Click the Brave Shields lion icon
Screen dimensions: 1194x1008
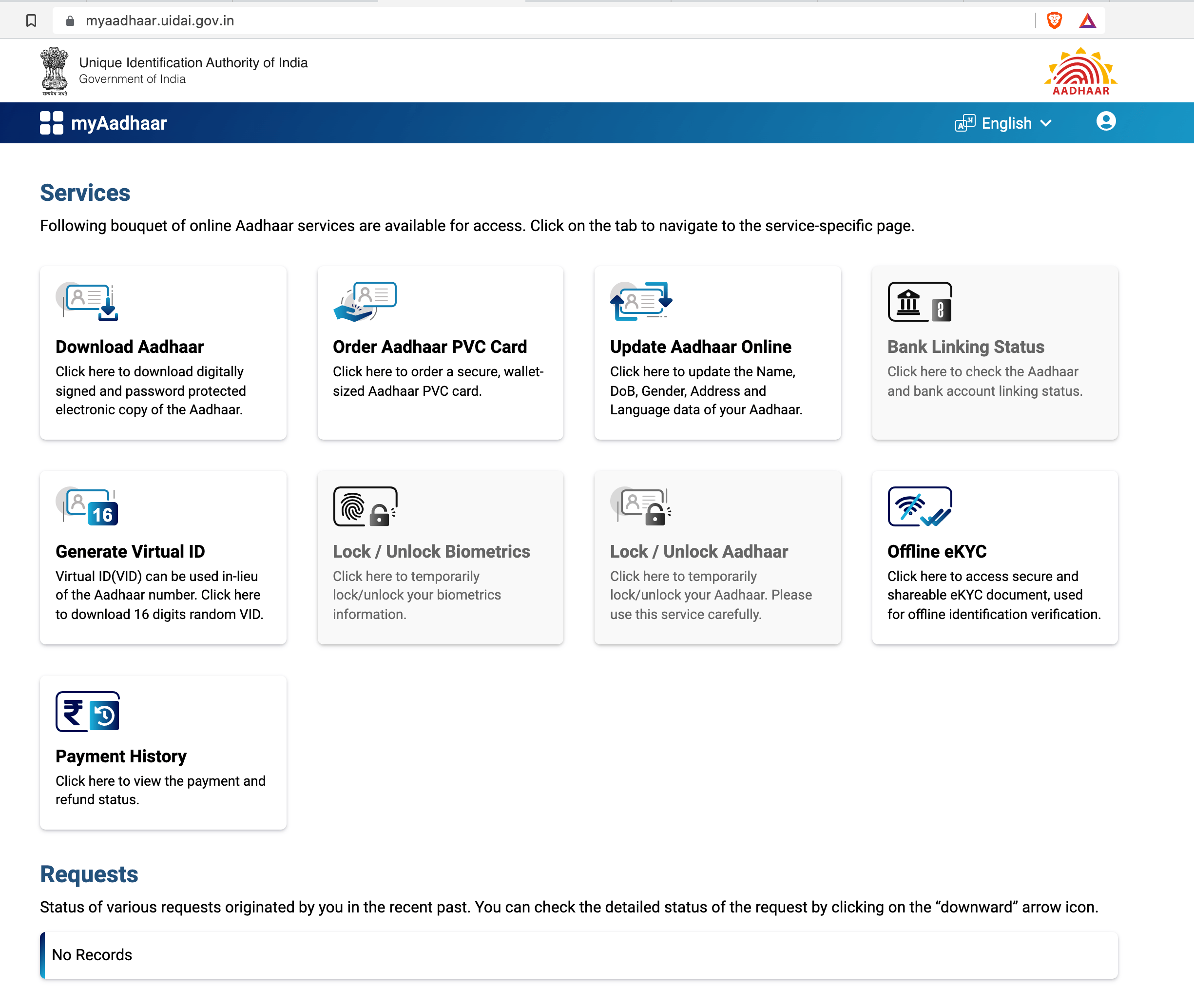click(1055, 21)
